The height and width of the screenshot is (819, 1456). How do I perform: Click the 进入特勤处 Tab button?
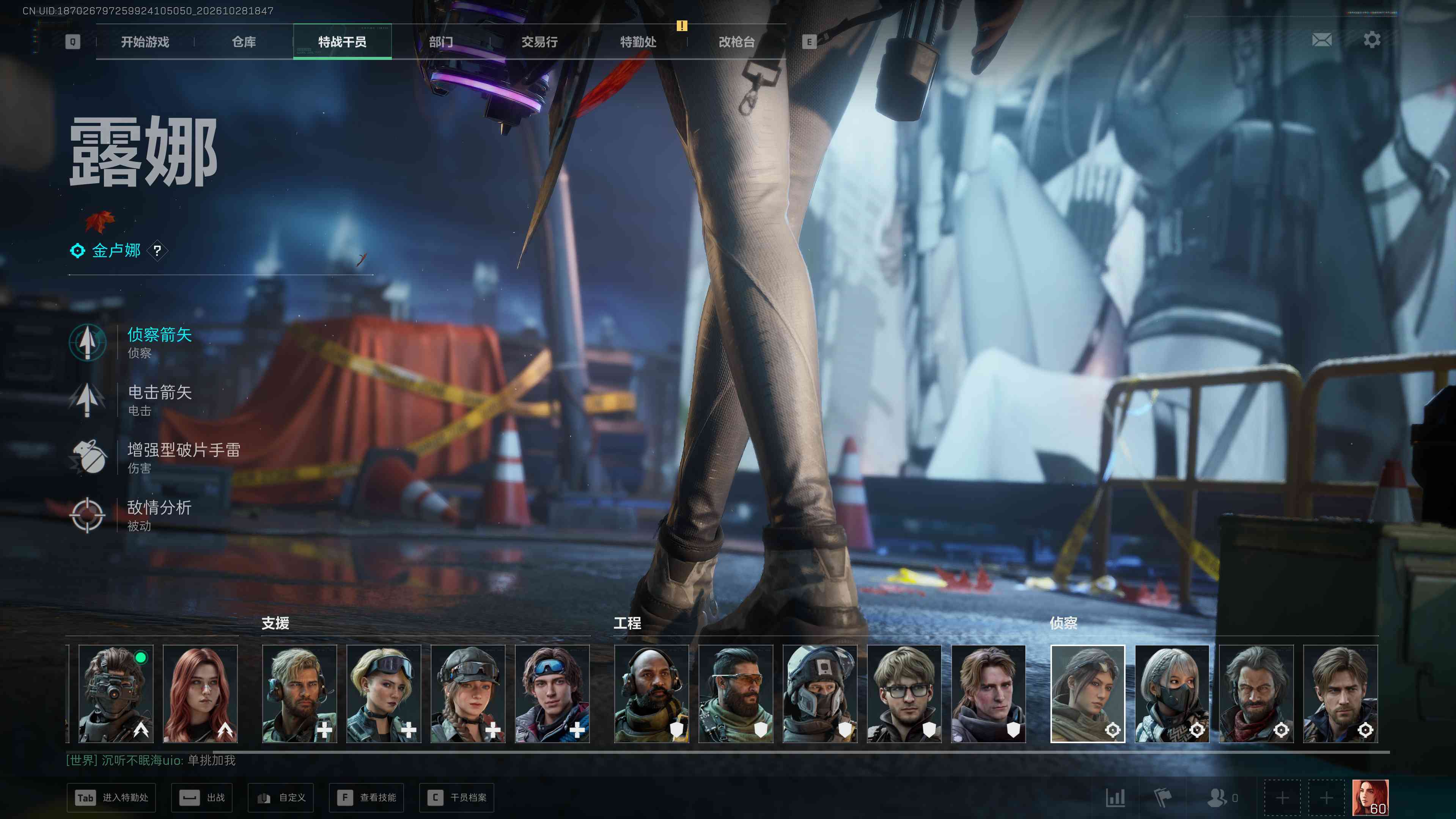click(112, 797)
